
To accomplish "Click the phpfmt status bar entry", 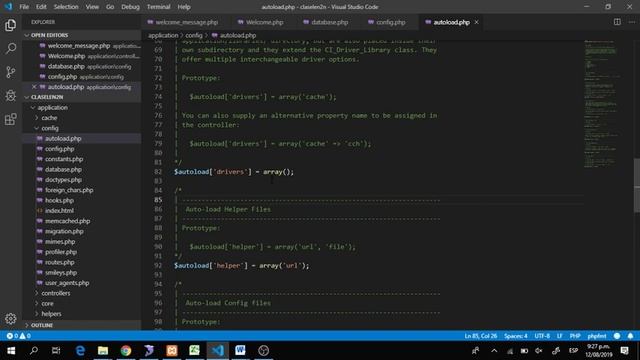I will point(597,336).
